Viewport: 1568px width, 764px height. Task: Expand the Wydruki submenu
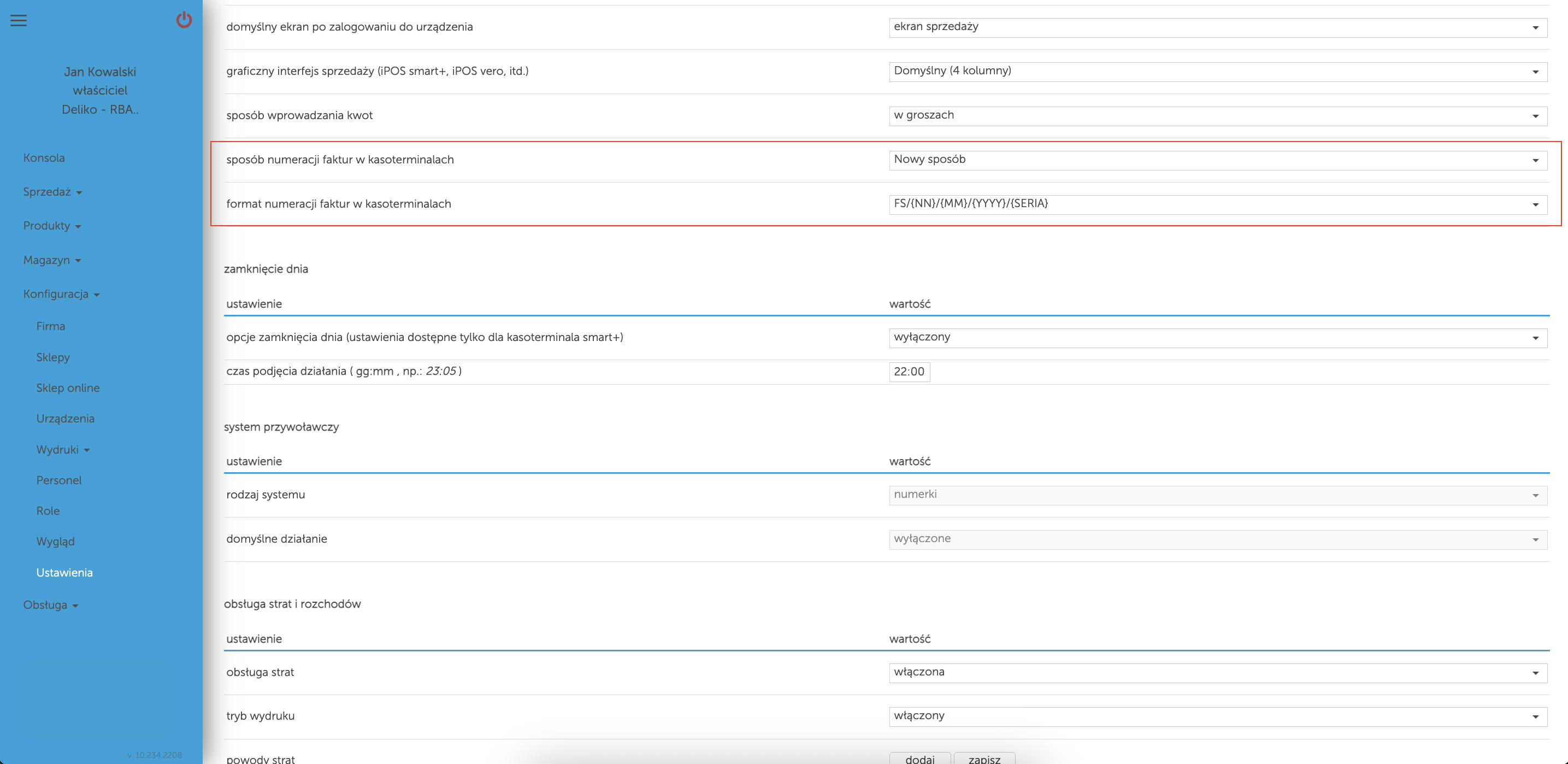(63, 449)
